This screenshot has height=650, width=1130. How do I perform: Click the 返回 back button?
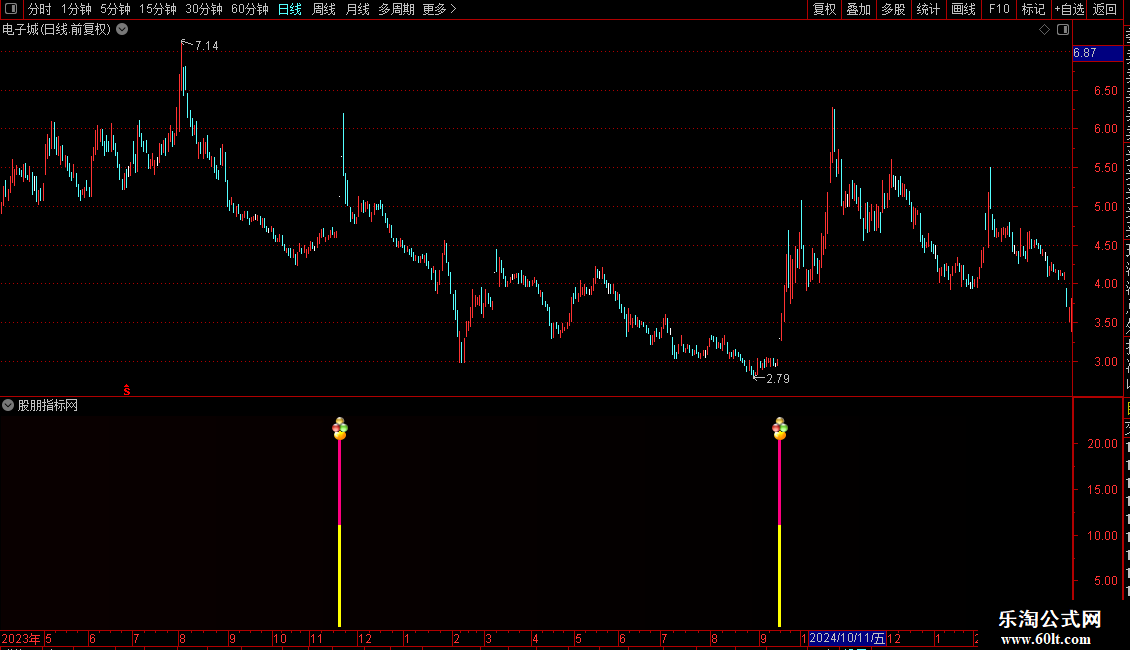[x=1104, y=9]
